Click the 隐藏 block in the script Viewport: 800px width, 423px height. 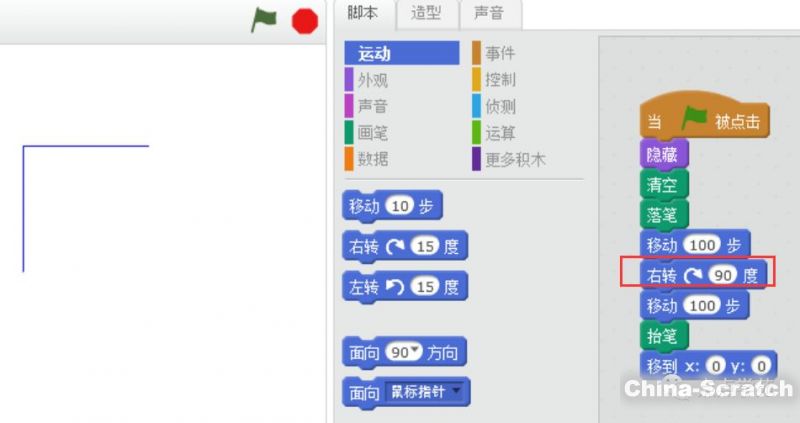click(x=663, y=155)
